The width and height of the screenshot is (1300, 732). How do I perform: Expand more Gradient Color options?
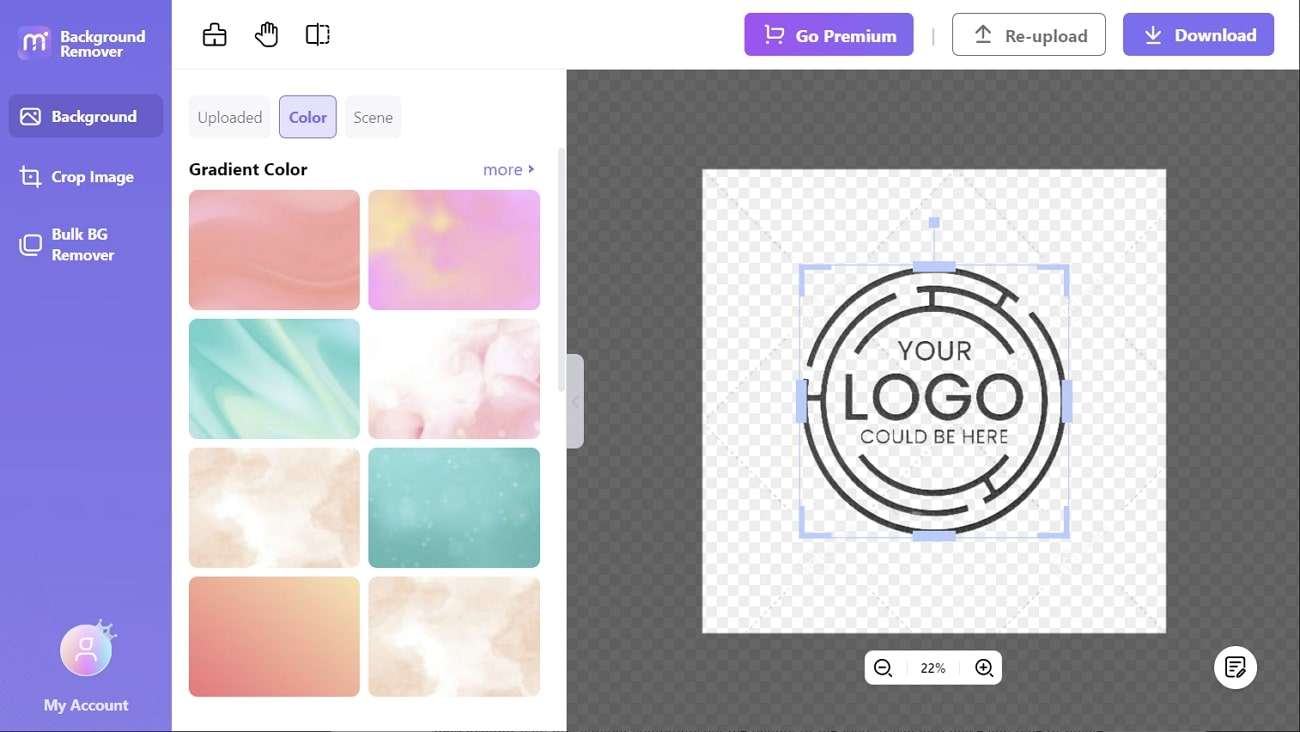[x=508, y=169]
